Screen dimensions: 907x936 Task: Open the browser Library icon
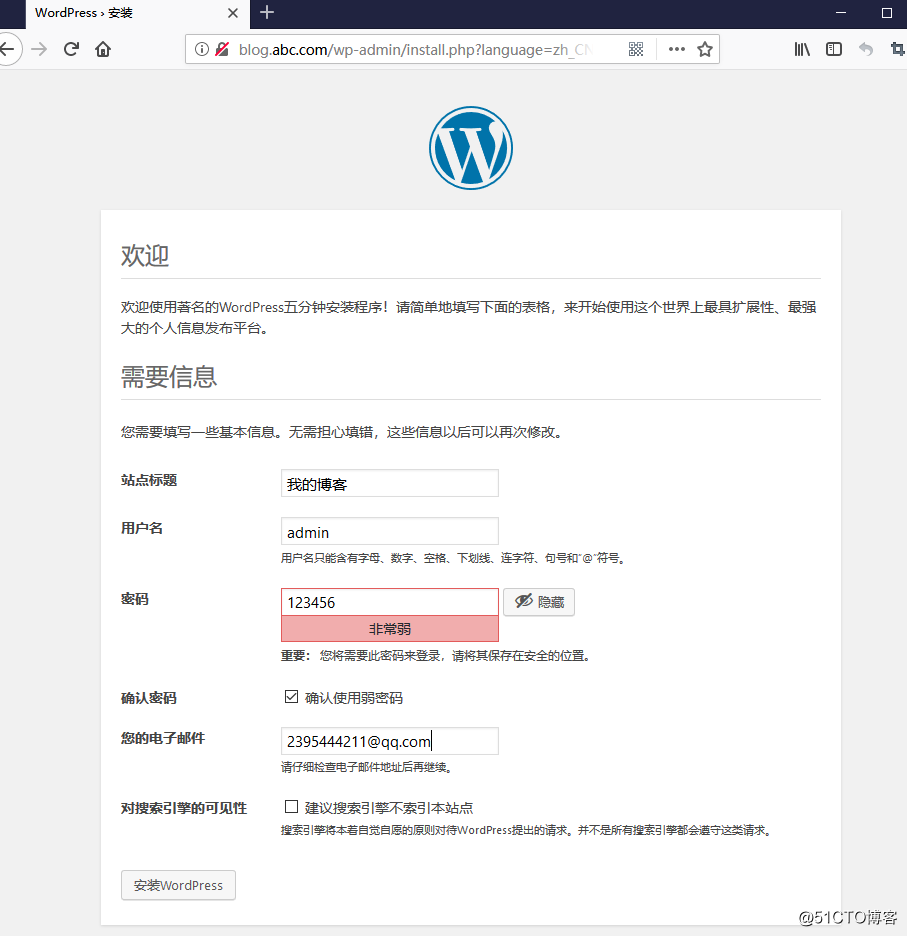point(802,49)
